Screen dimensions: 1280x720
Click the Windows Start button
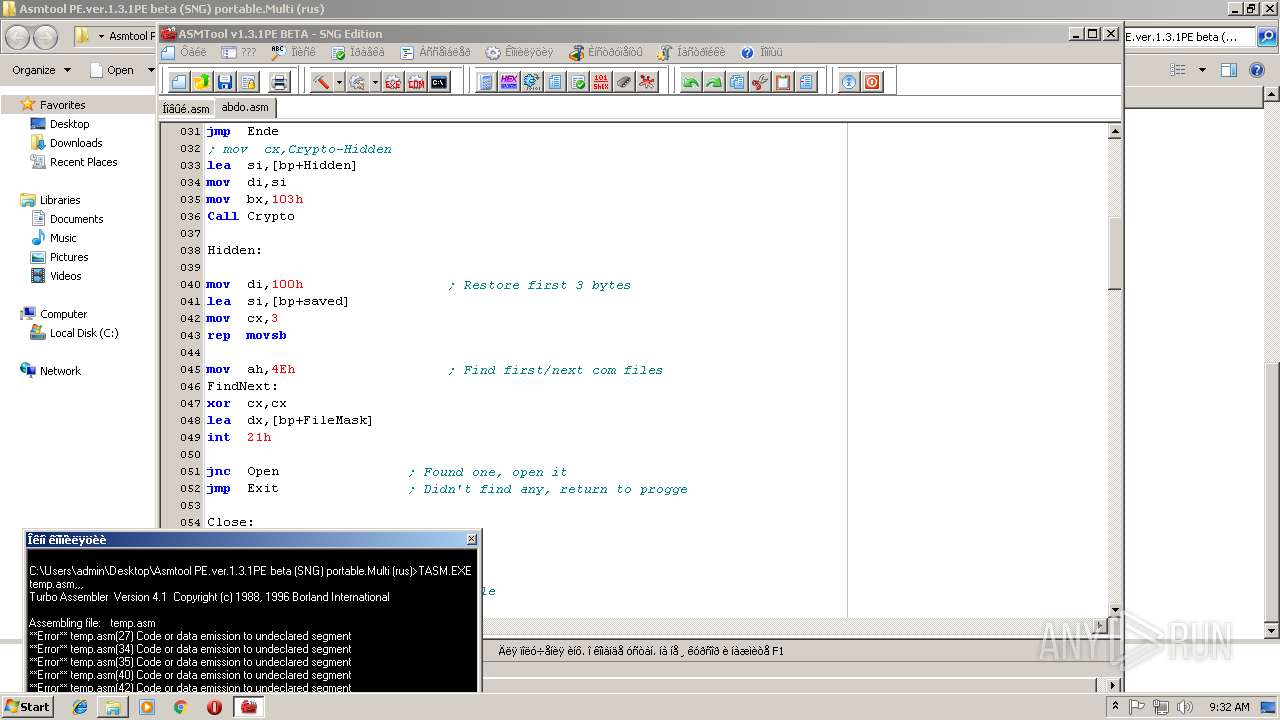(x=27, y=707)
